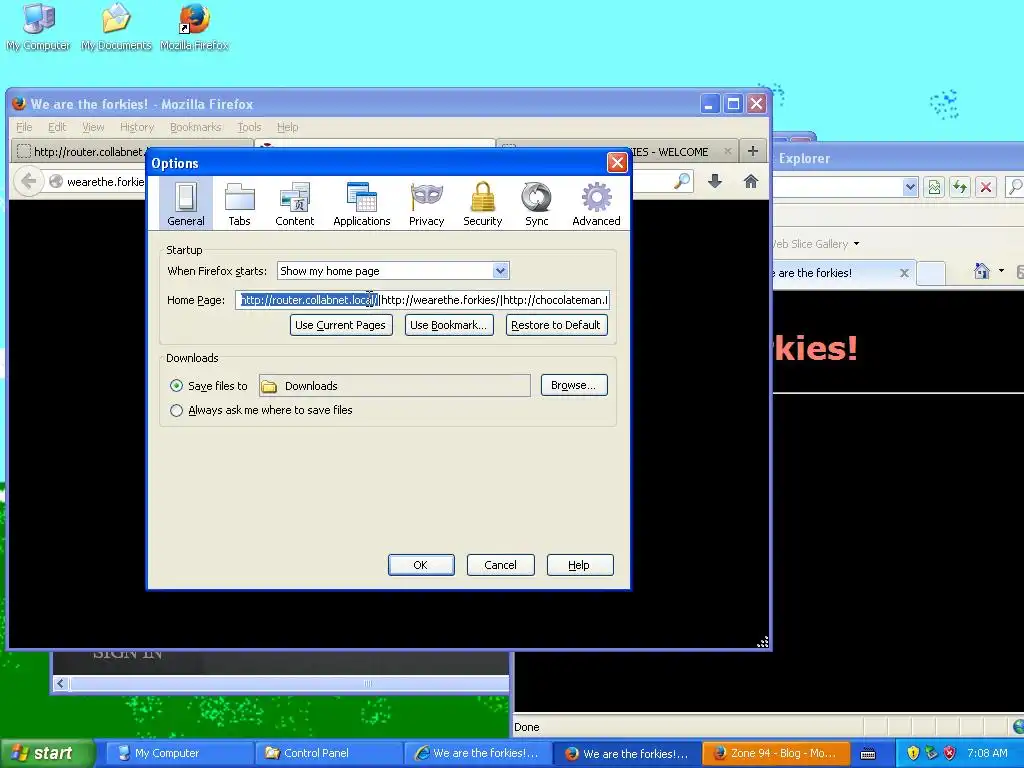Open a new Firefox tab with plus

753,151
